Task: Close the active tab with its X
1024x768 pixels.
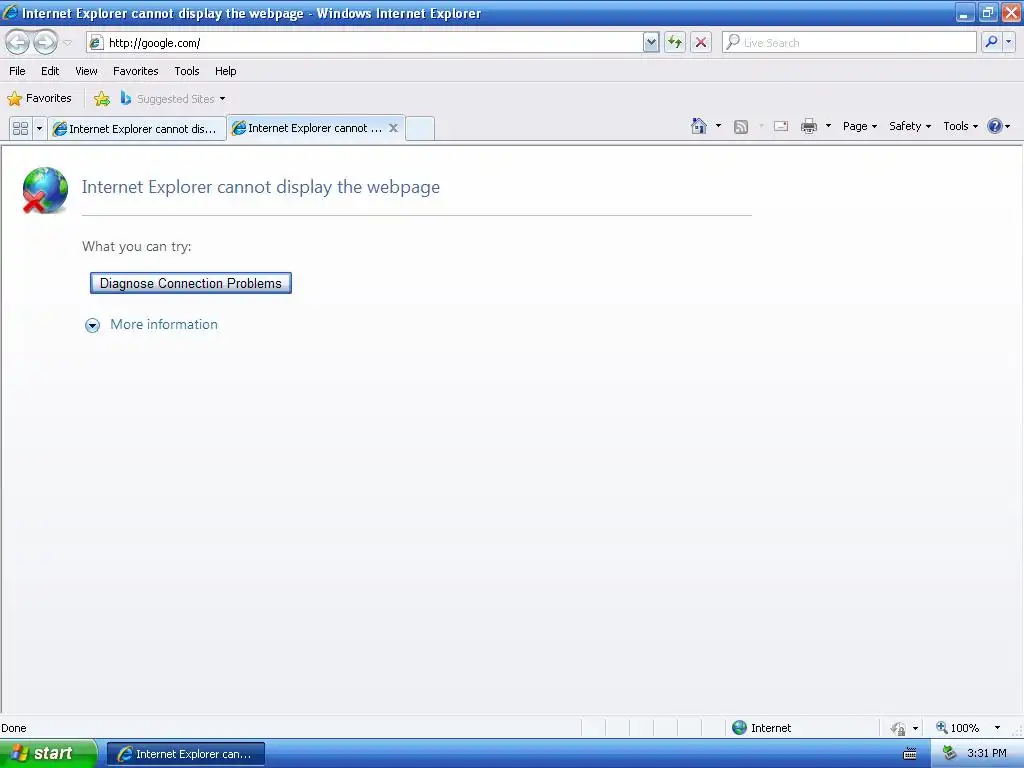Action: point(393,128)
